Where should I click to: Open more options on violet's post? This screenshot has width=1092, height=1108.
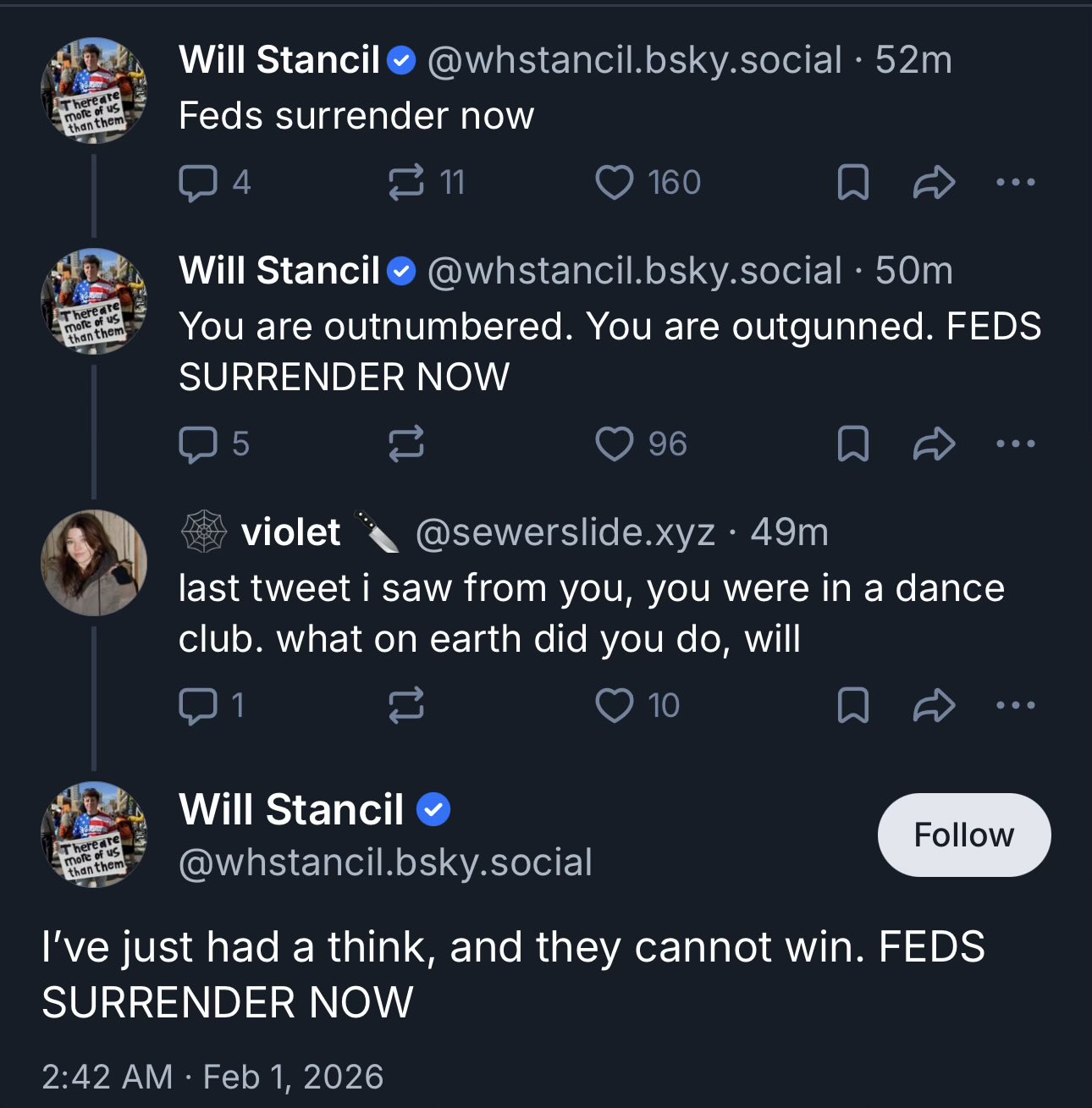pyautogui.click(x=1016, y=705)
